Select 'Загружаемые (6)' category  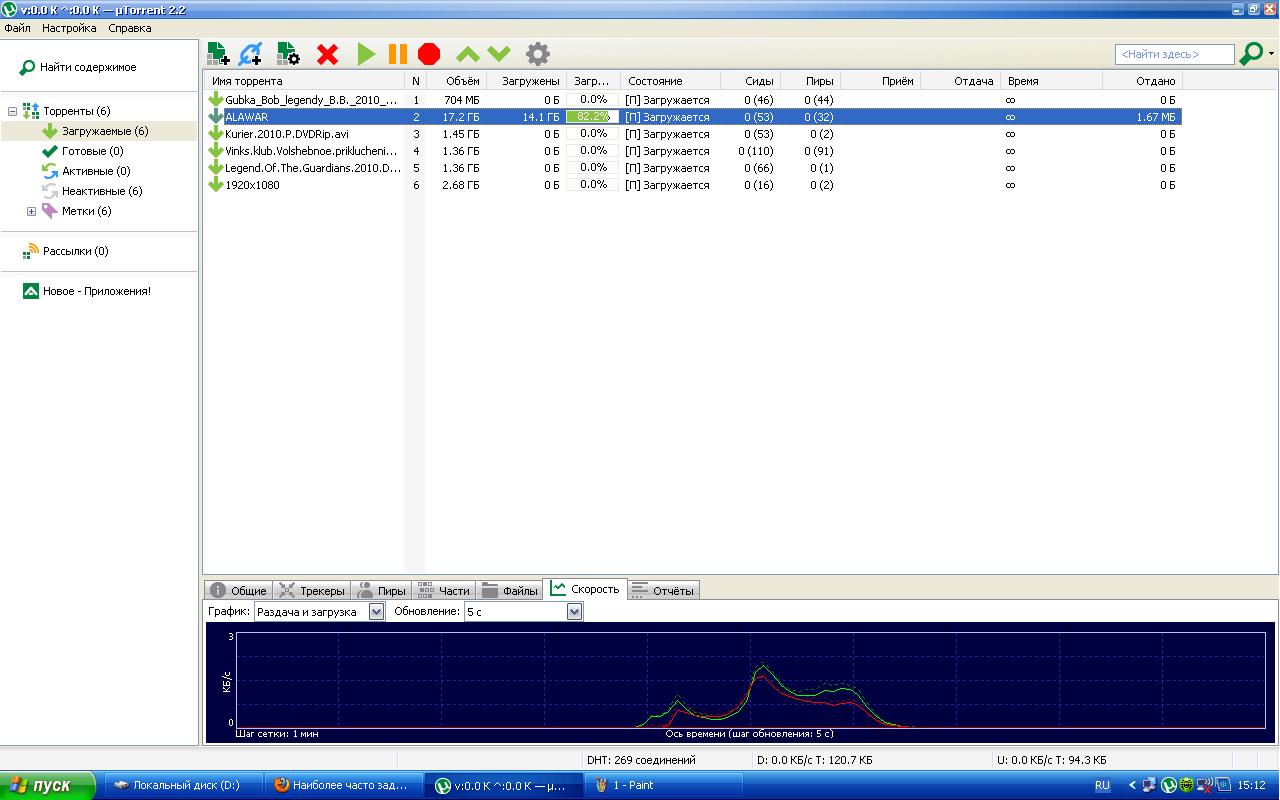105,131
